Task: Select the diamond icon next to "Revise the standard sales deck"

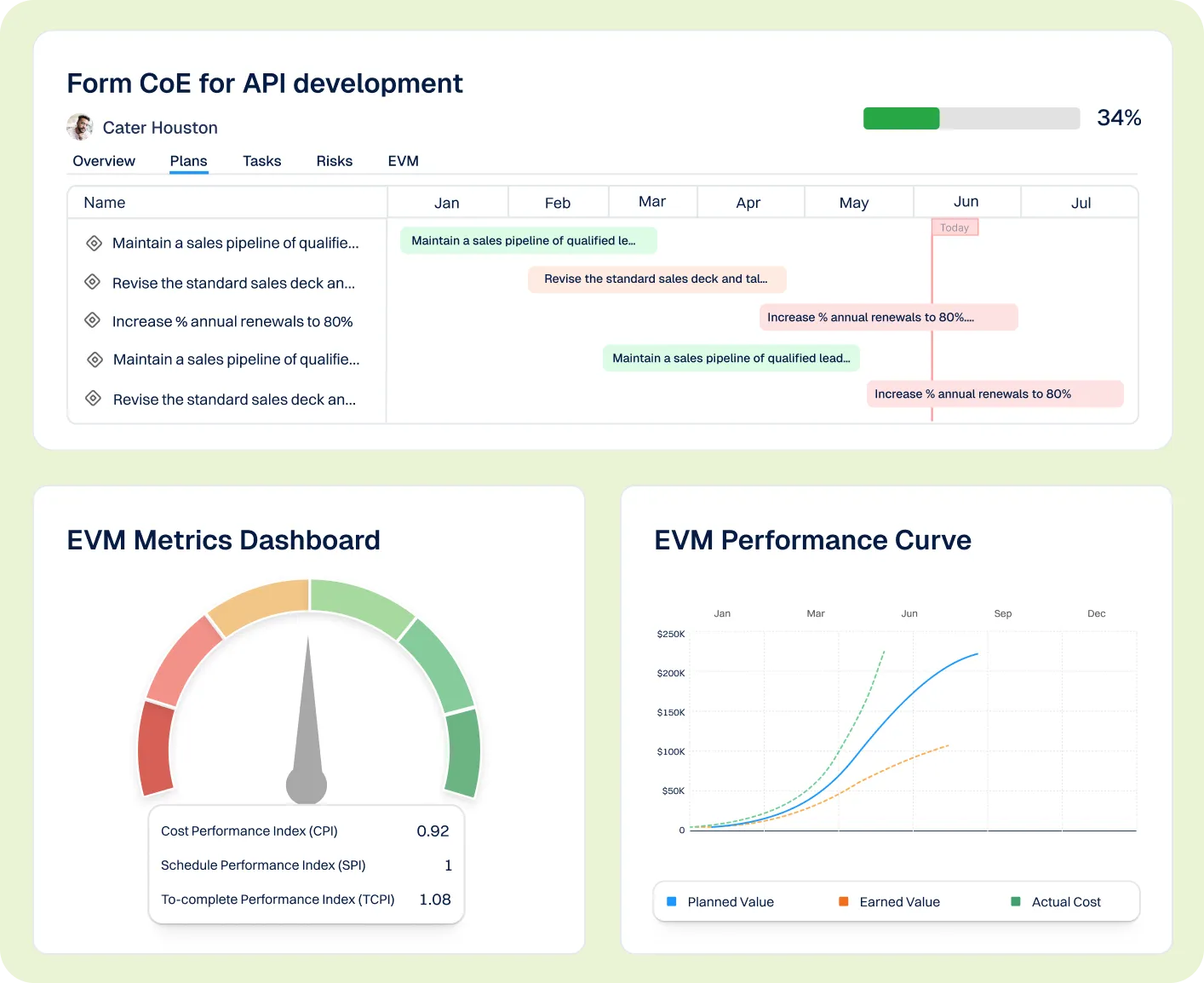Action: (x=93, y=281)
